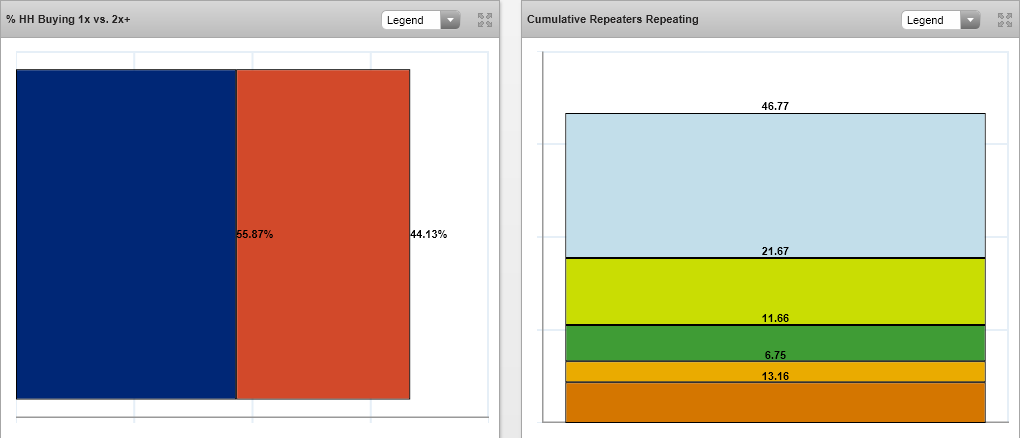
Task: Click the 44.13% data label
Action: [429, 234]
